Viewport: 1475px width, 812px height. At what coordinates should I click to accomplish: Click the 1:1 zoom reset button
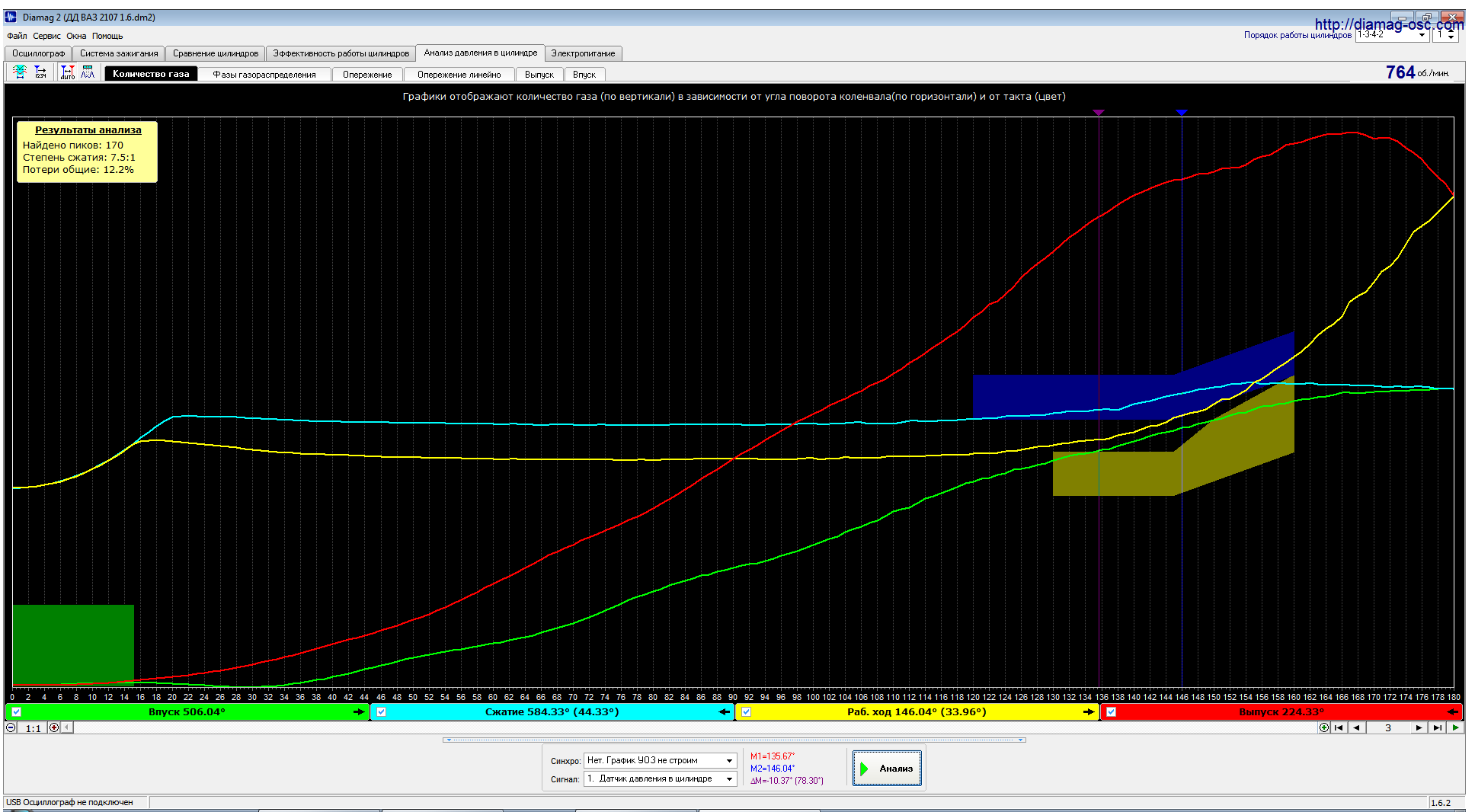[x=33, y=728]
